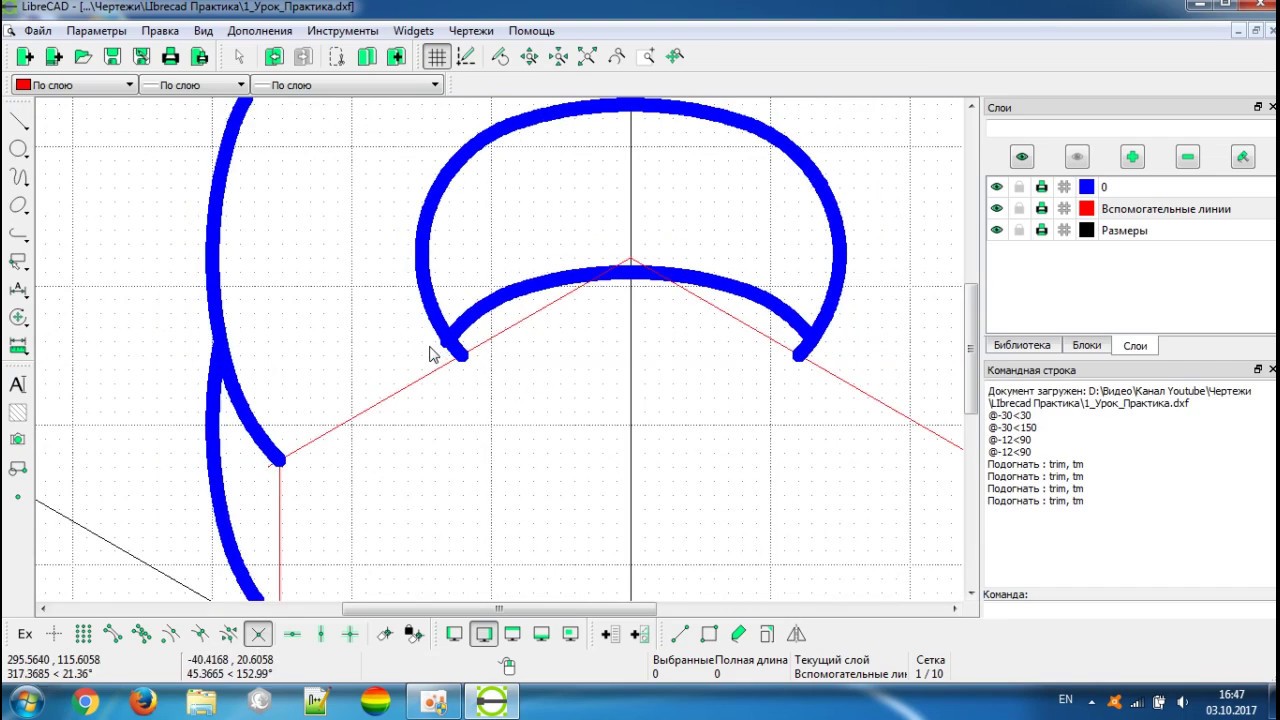The height and width of the screenshot is (720, 1280).
Task: Show all layers button with eye icon
Action: 1021,157
